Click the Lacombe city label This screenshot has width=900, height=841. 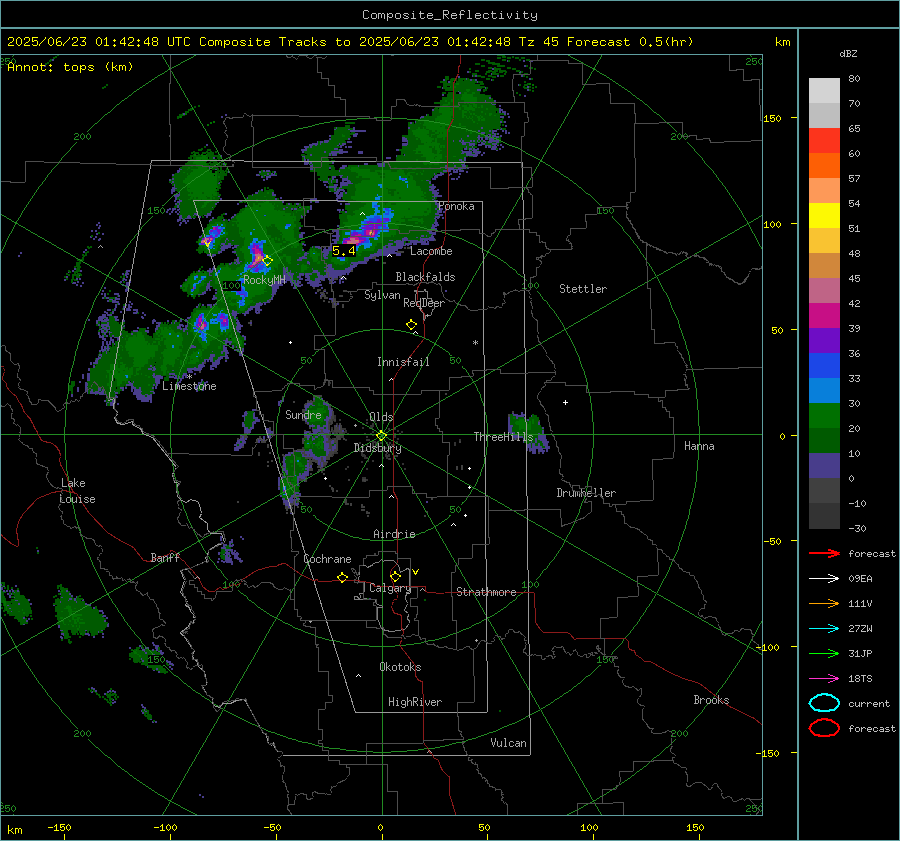coord(431,251)
